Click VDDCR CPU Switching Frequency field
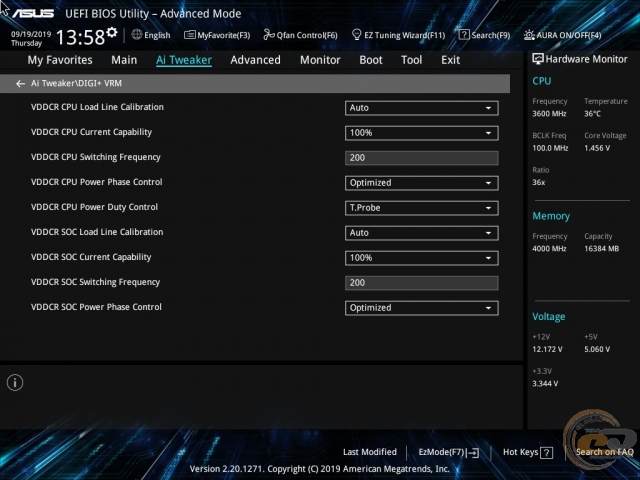Screen dimensions: 640x480 tap(422, 158)
